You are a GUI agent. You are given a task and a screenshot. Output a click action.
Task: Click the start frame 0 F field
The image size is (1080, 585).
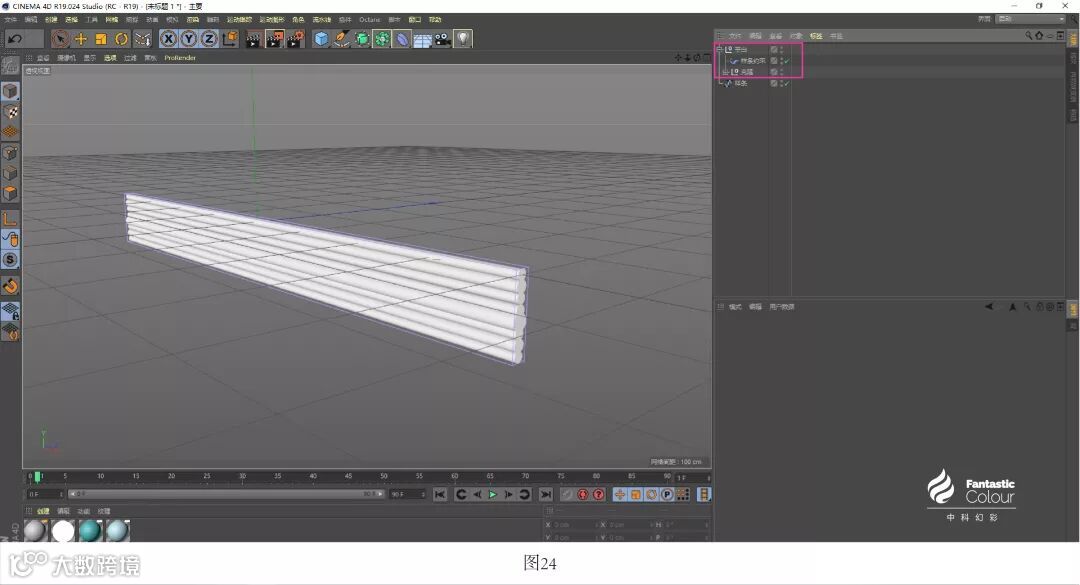(x=45, y=494)
